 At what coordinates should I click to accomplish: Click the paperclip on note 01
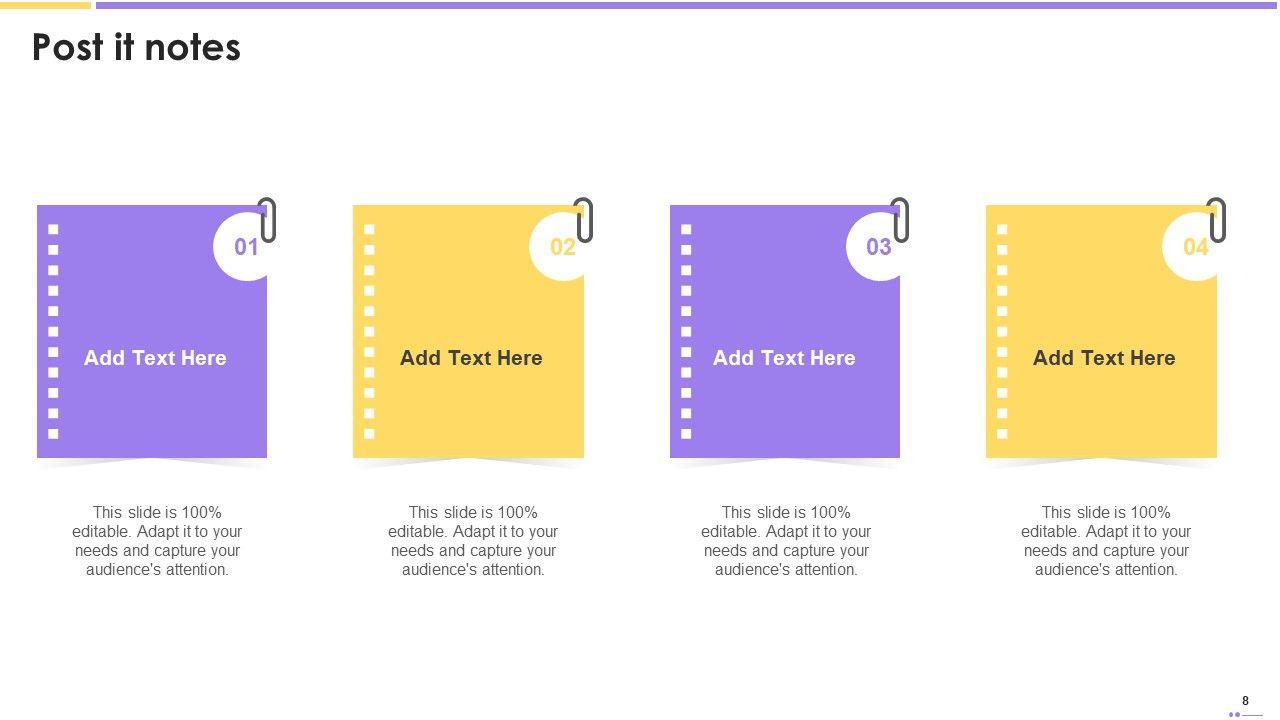pyautogui.click(x=267, y=220)
